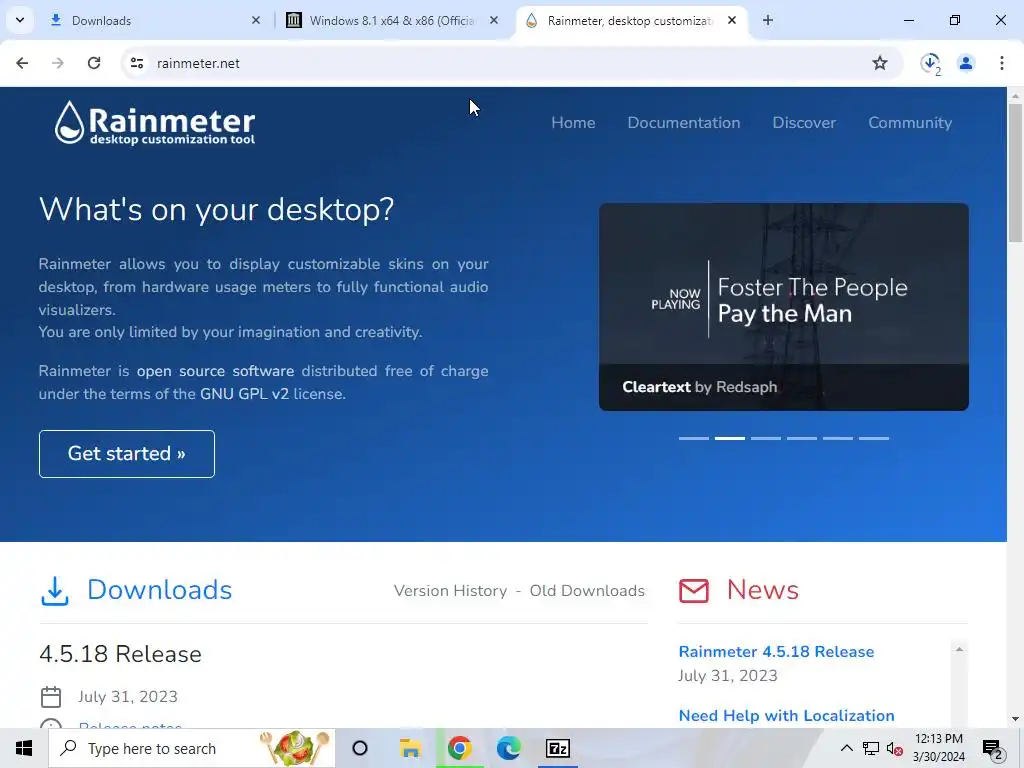Expand the tab search dropdown arrow
This screenshot has height=768, width=1024.
point(20,20)
